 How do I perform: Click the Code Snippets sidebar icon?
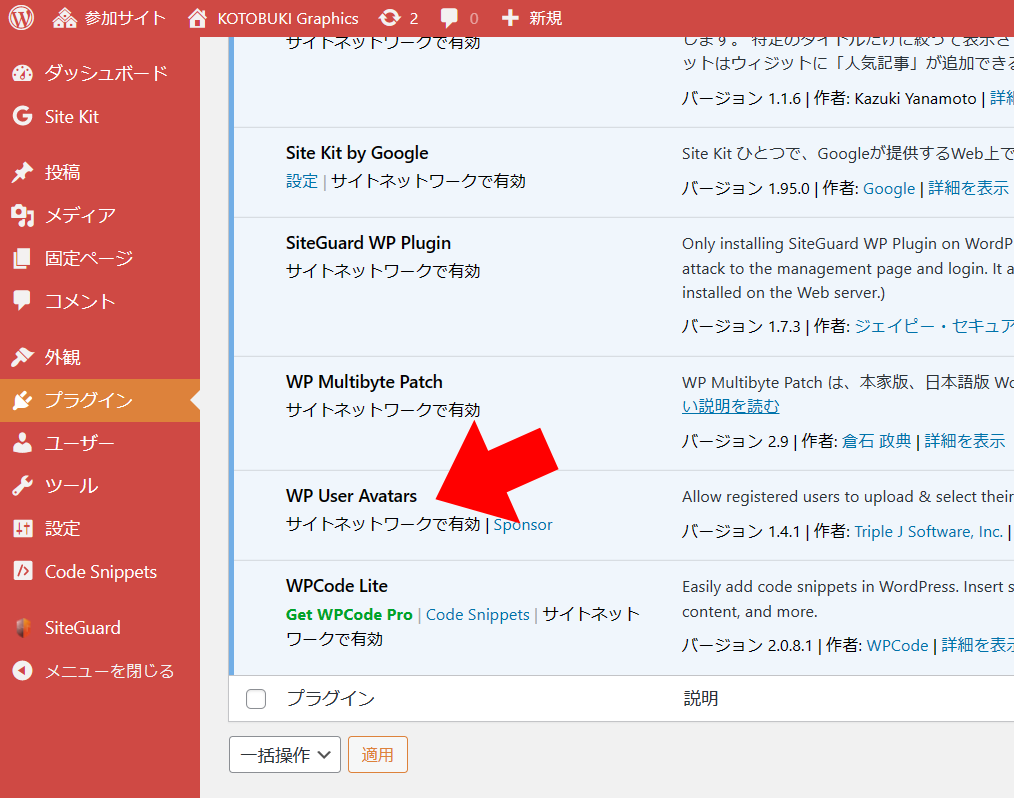pyautogui.click(x=22, y=572)
